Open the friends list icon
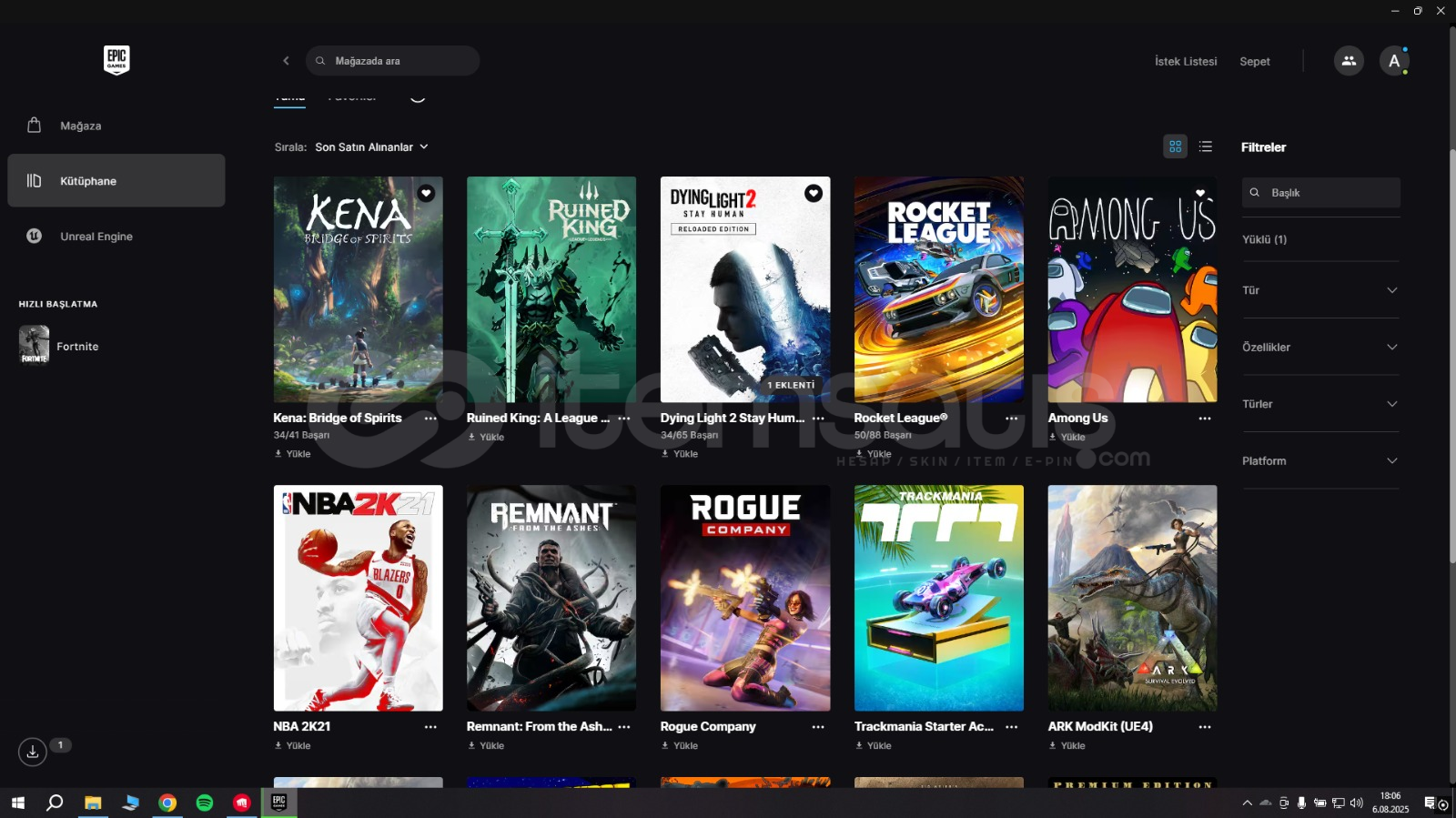Image resolution: width=1456 pixels, height=818 pixels. (1349, 61)
